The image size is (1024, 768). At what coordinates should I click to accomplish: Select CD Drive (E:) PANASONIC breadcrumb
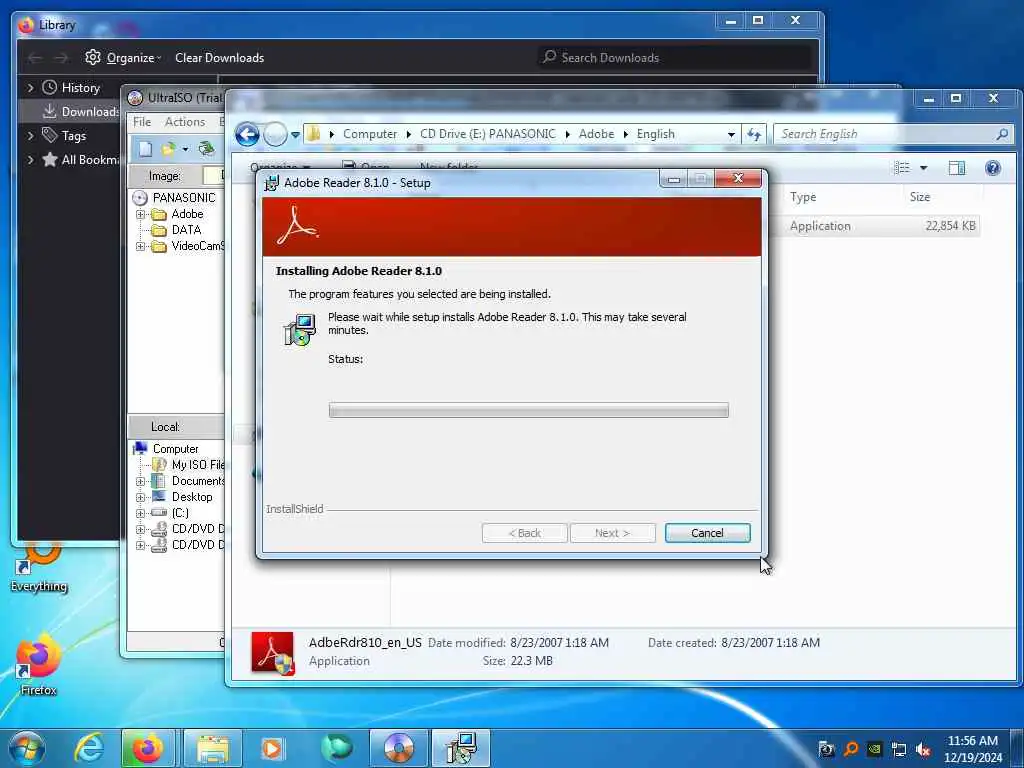tap(487, 134)
